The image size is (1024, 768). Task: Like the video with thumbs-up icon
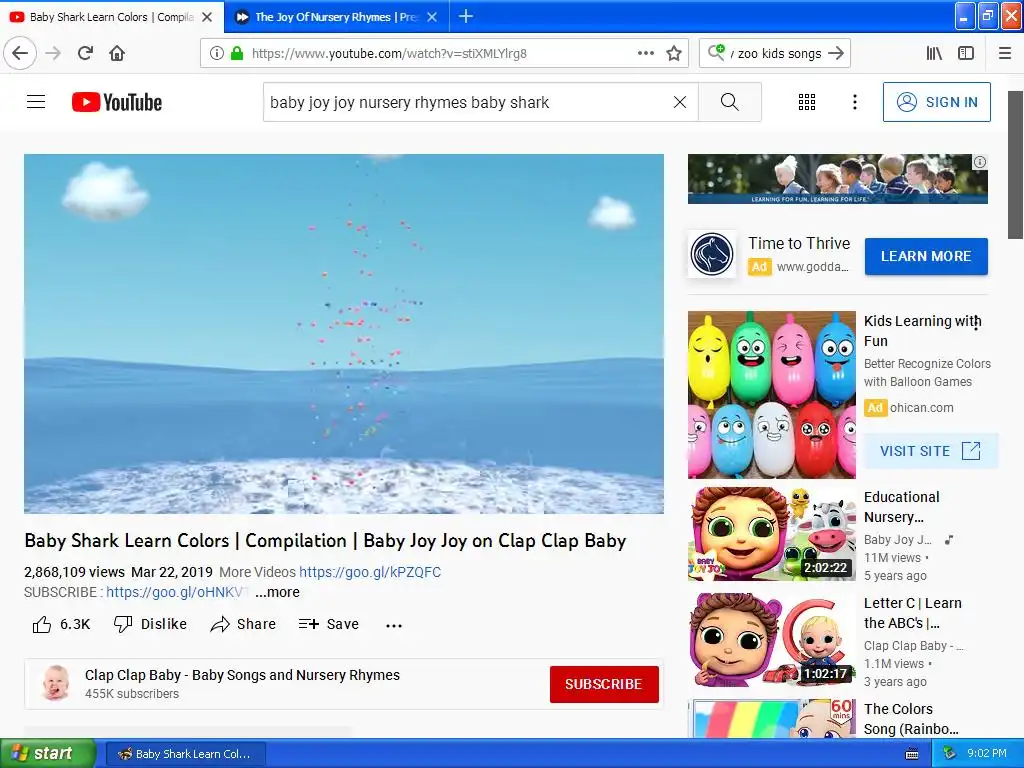coord(42,624)
